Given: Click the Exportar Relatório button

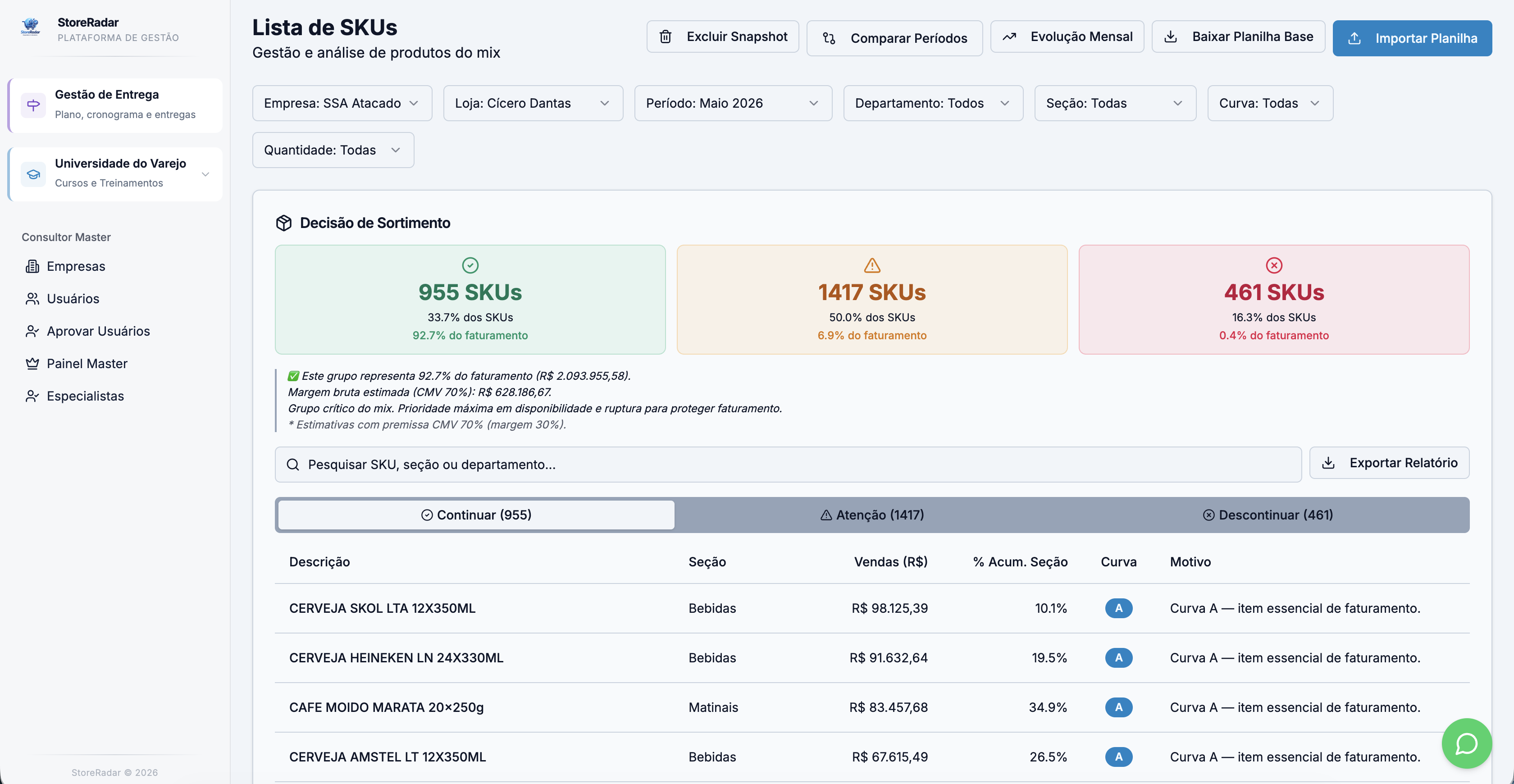Looking at the screenshot, I should (x=1389, y=463).
